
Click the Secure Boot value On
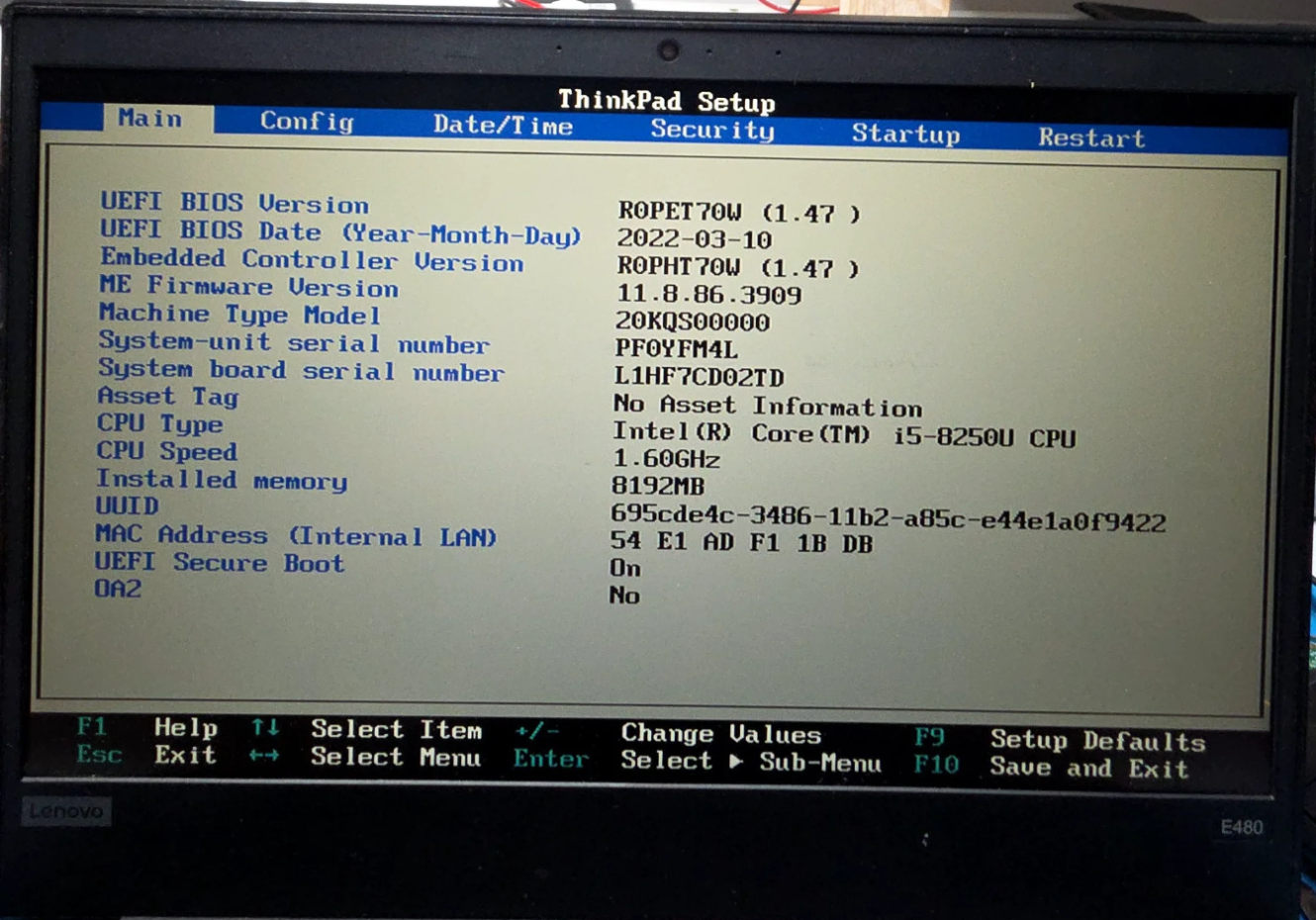625,569
